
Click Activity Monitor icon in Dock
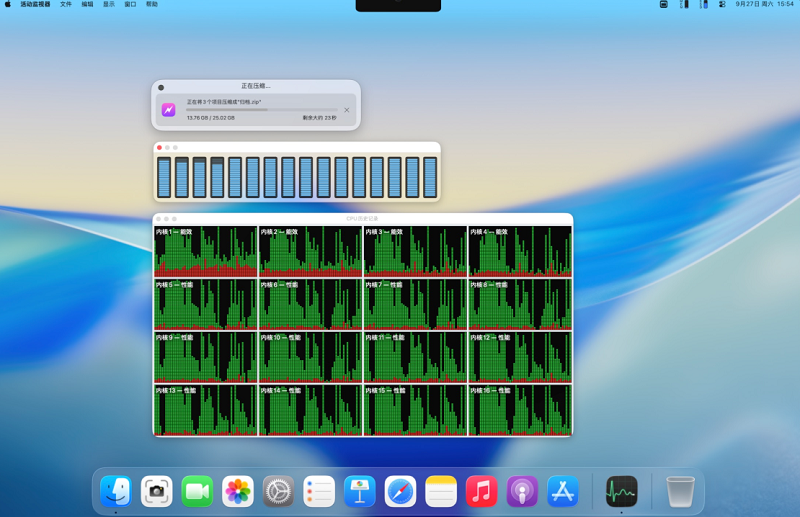pyautogui.click(x=621, y=491)
